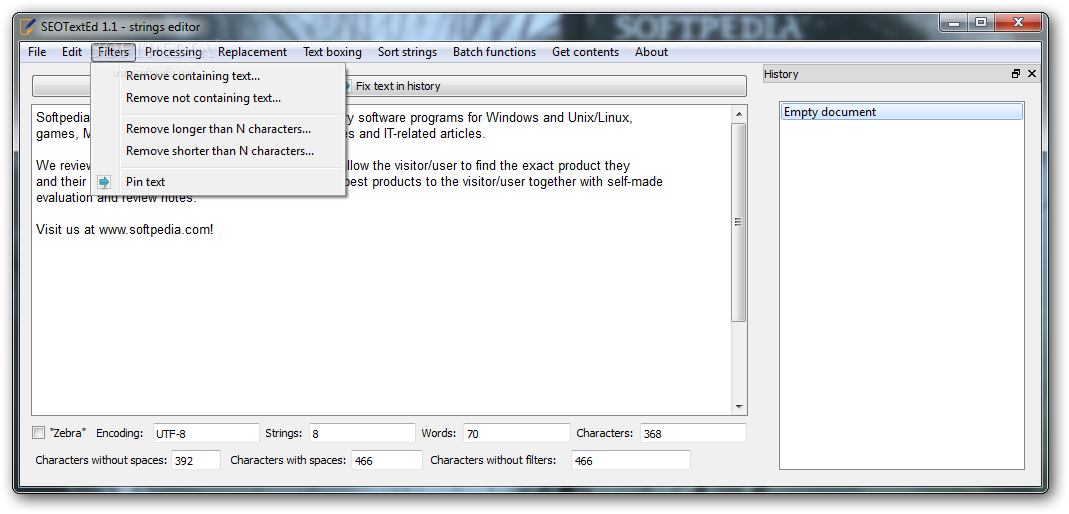Float the History panel

(1016, 74)
